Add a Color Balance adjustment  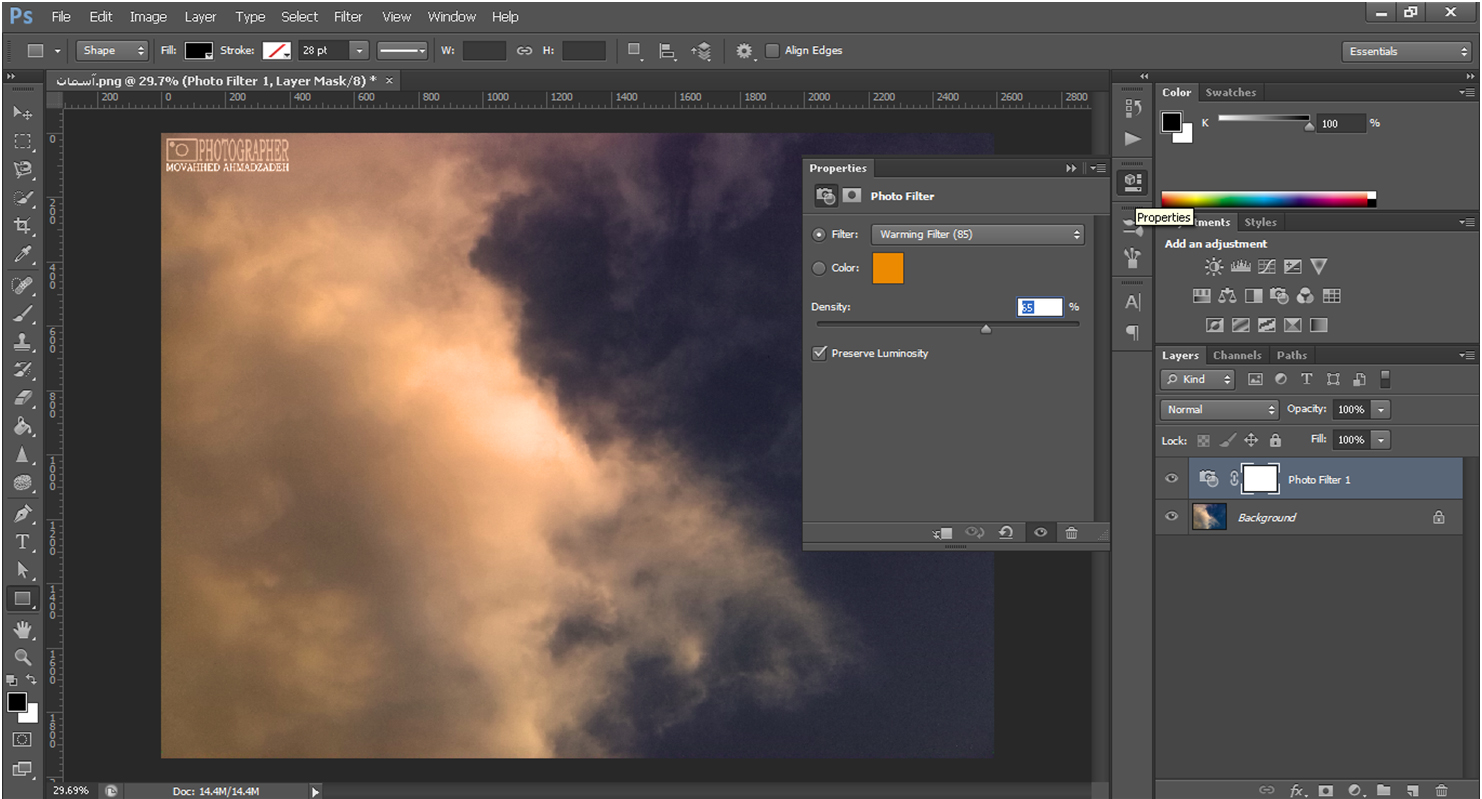tap(1227, 296)
